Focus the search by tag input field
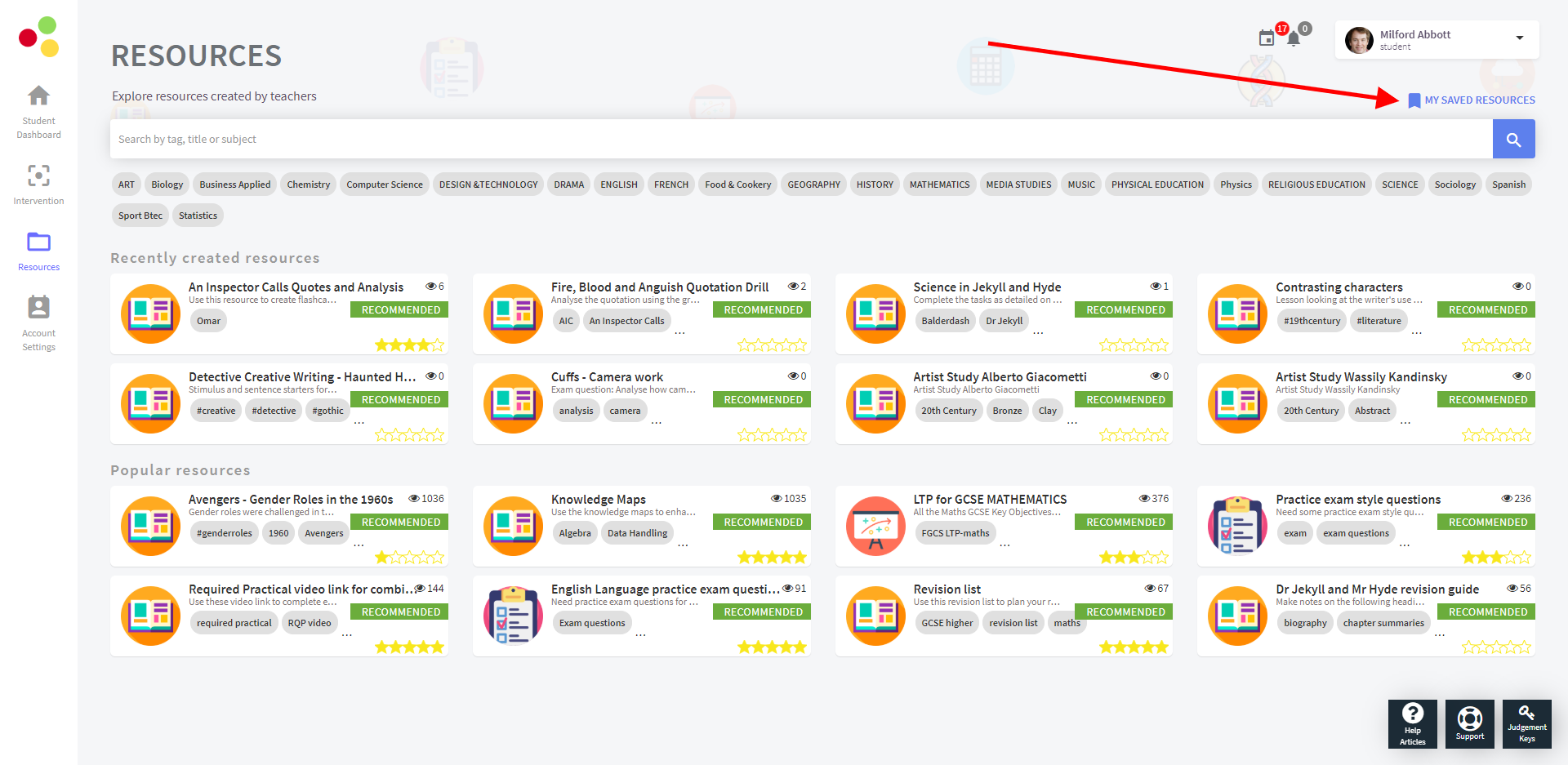 pos(800,140)
